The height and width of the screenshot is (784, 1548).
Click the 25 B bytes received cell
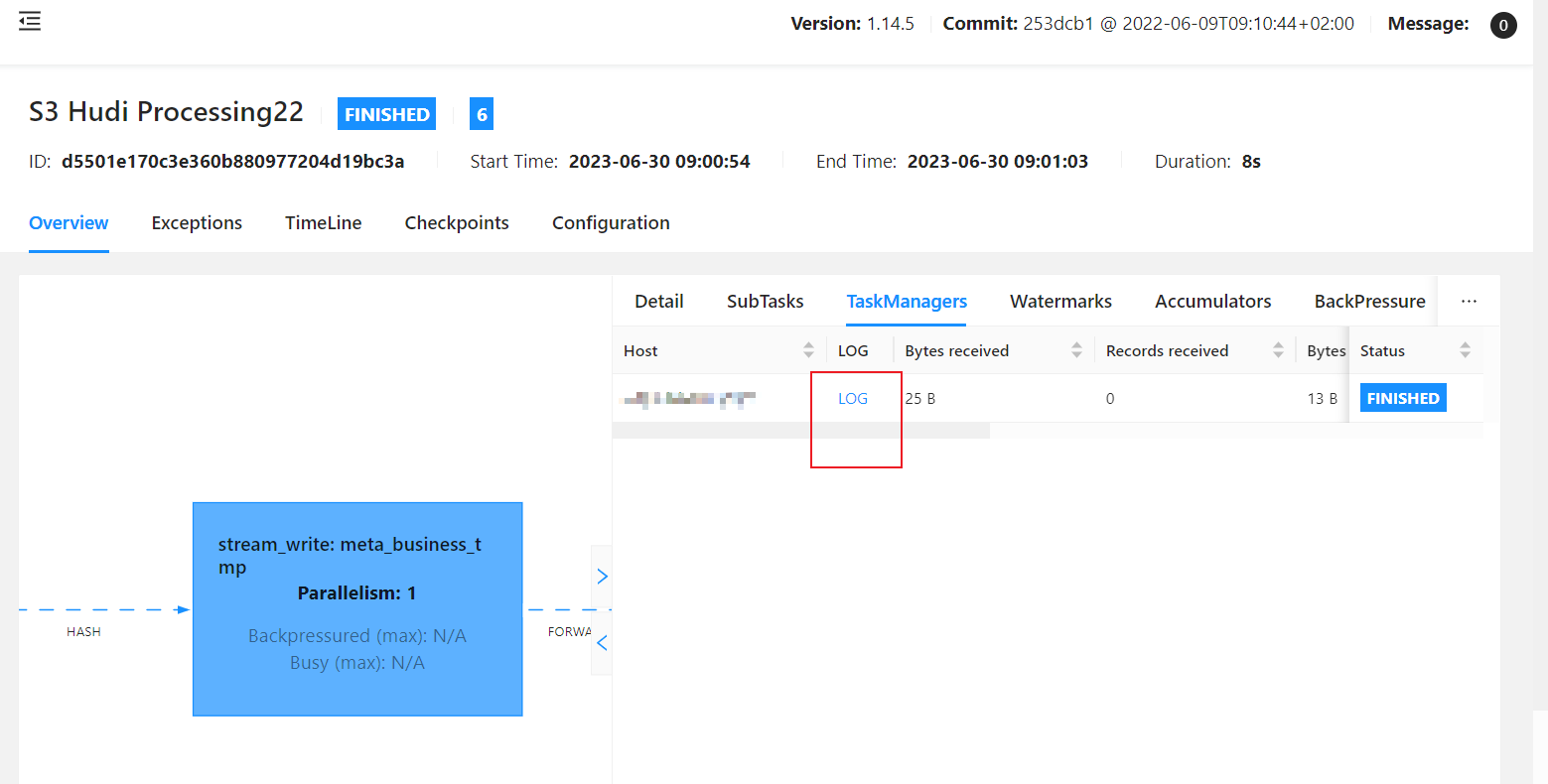pyautogui.click(x=920, y=399)
